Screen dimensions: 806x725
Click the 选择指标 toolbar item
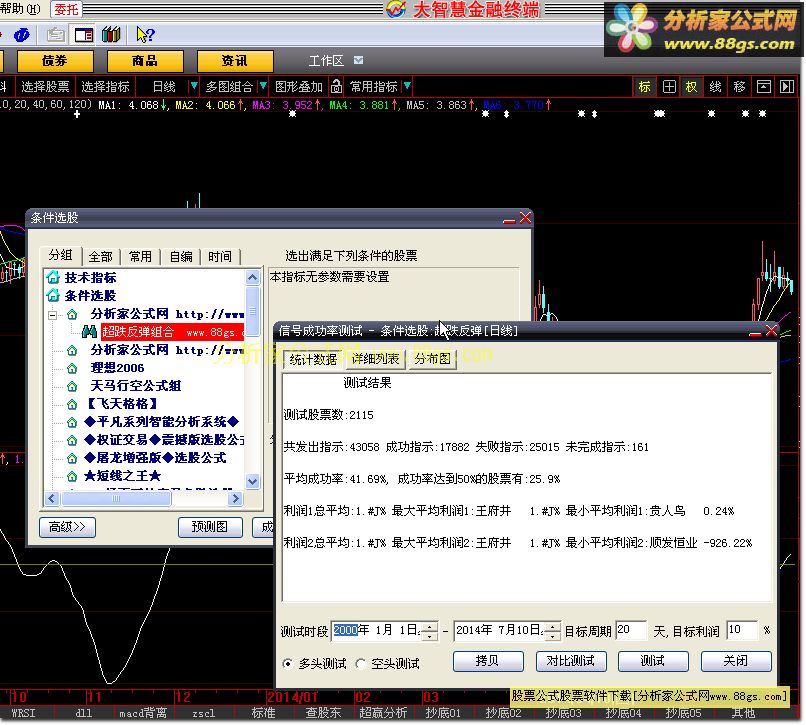(x=105, y=86)
